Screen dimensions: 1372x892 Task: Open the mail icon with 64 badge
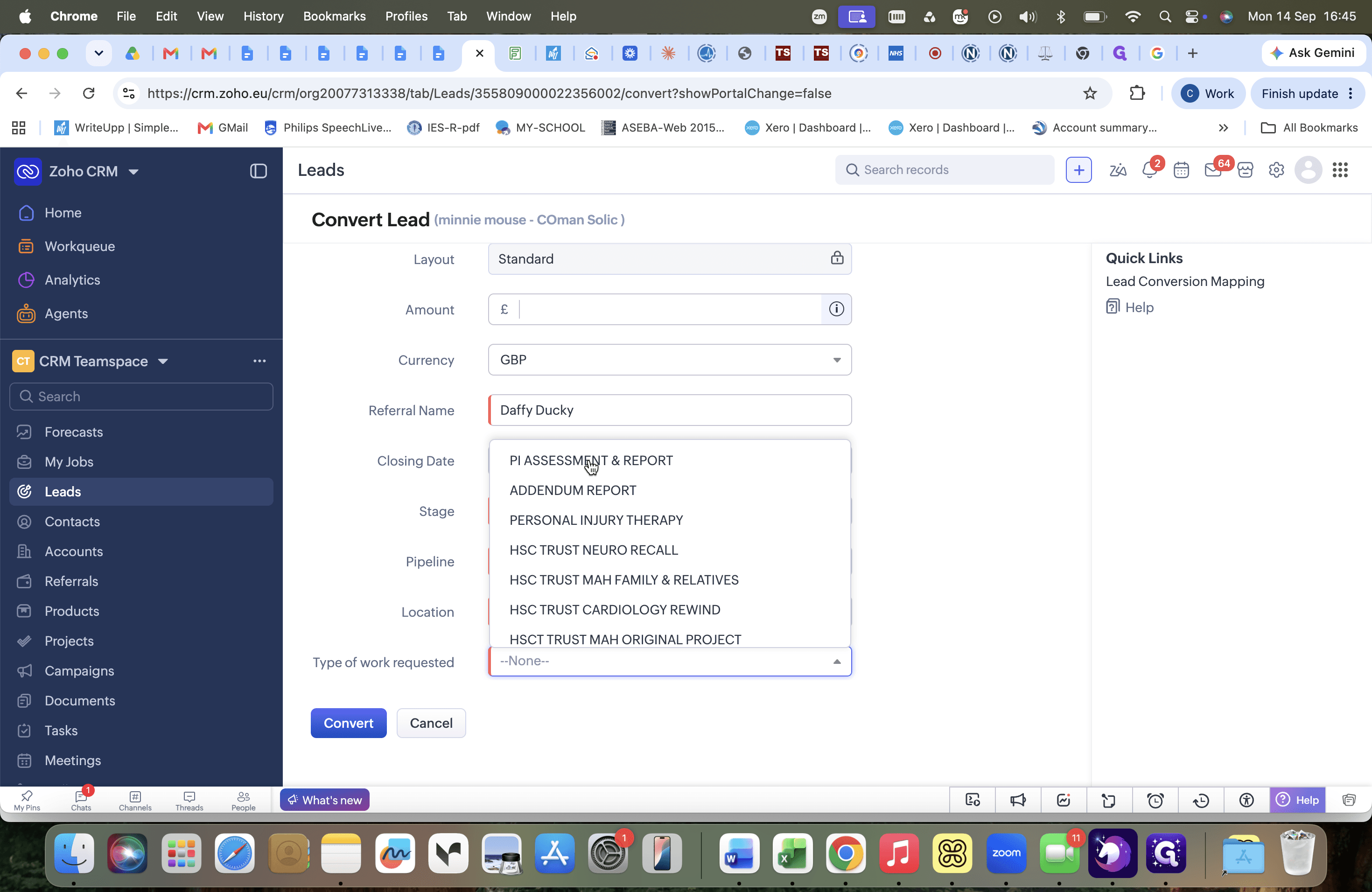(1213, 170)
